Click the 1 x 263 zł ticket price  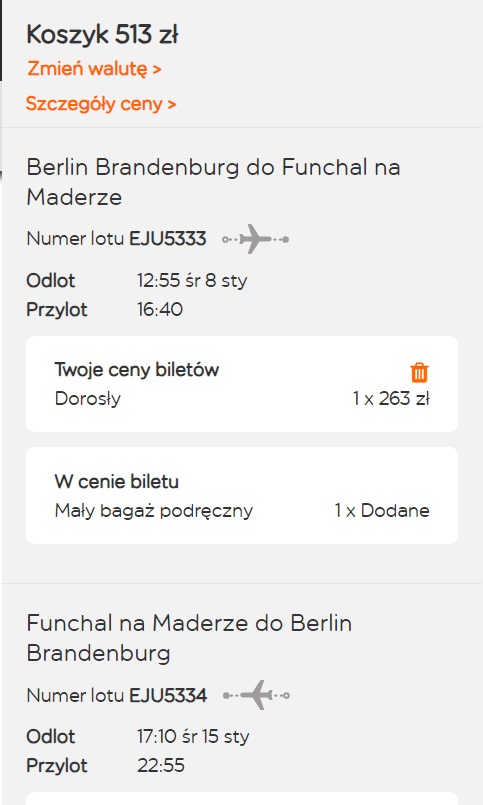pos(391,398)
